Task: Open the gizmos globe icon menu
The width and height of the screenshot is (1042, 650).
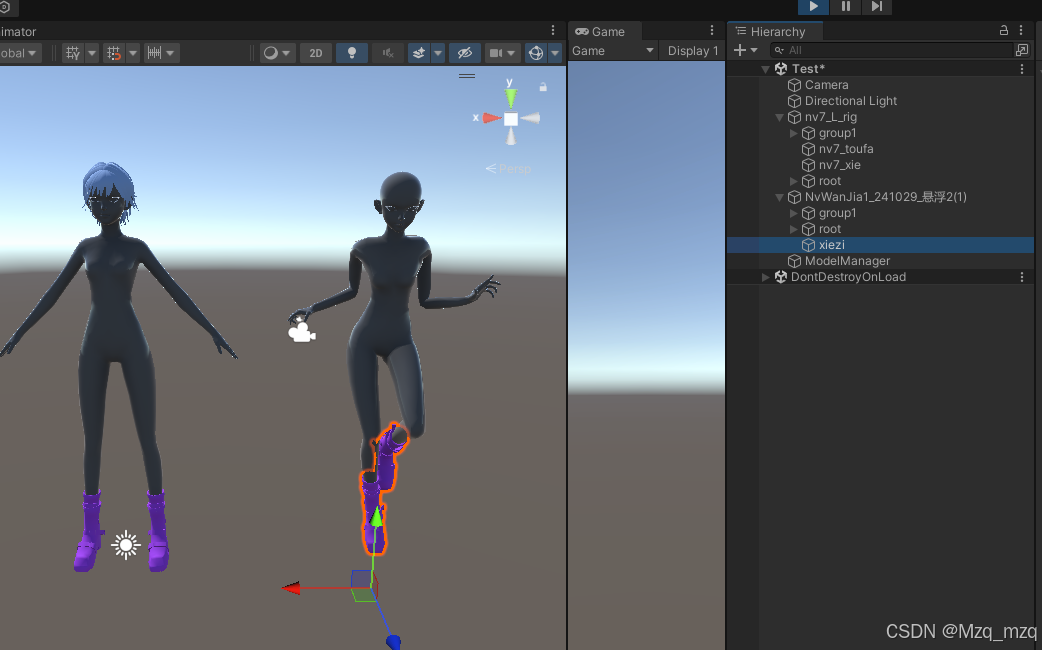Action: pos(535,52)
